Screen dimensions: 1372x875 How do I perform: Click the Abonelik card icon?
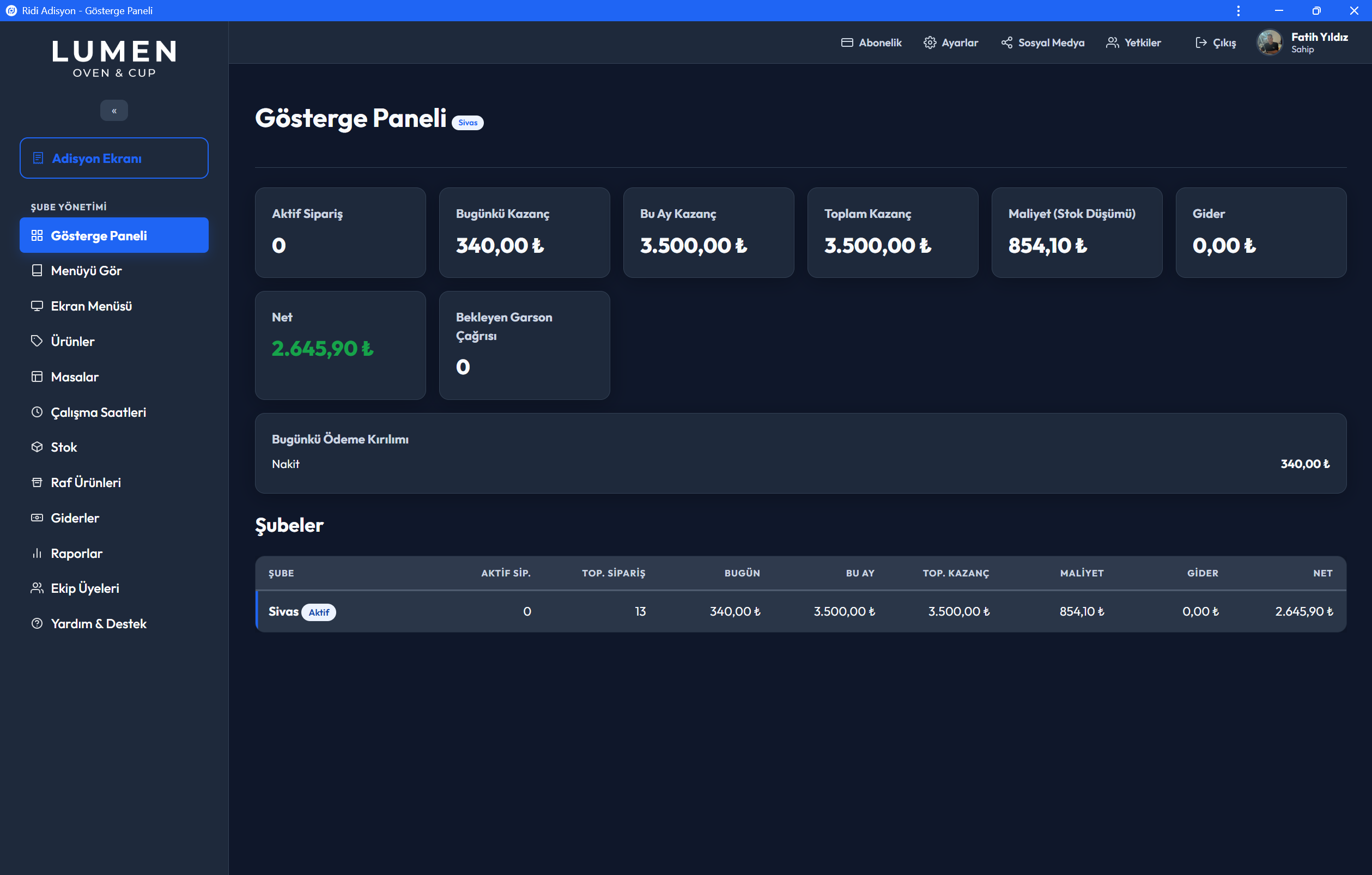click(x=847, y=42)
